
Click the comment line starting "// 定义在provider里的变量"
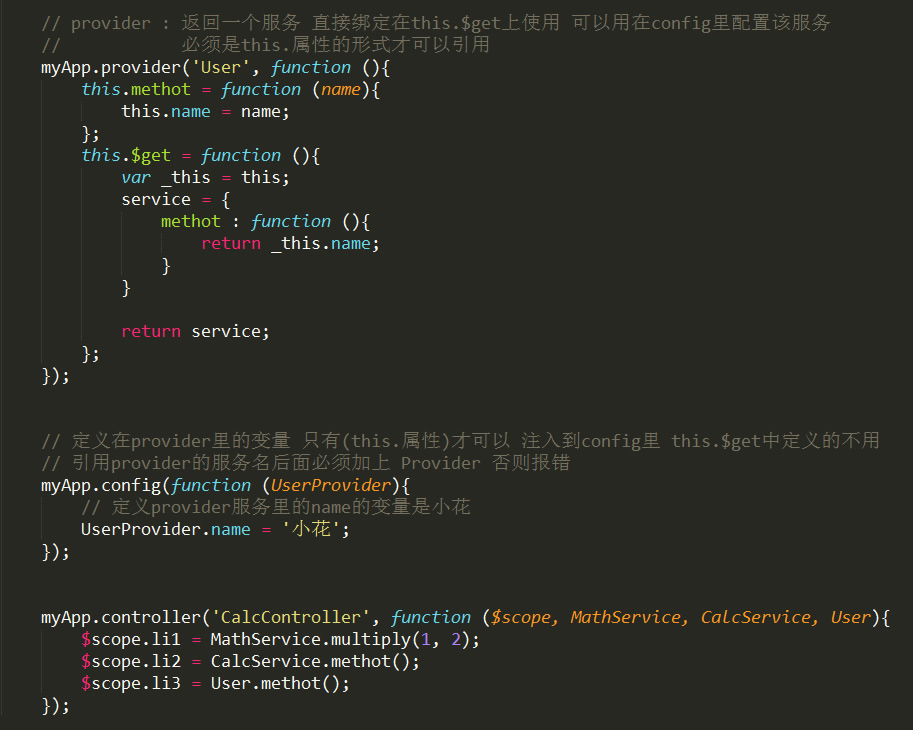[x=460, y=441]
